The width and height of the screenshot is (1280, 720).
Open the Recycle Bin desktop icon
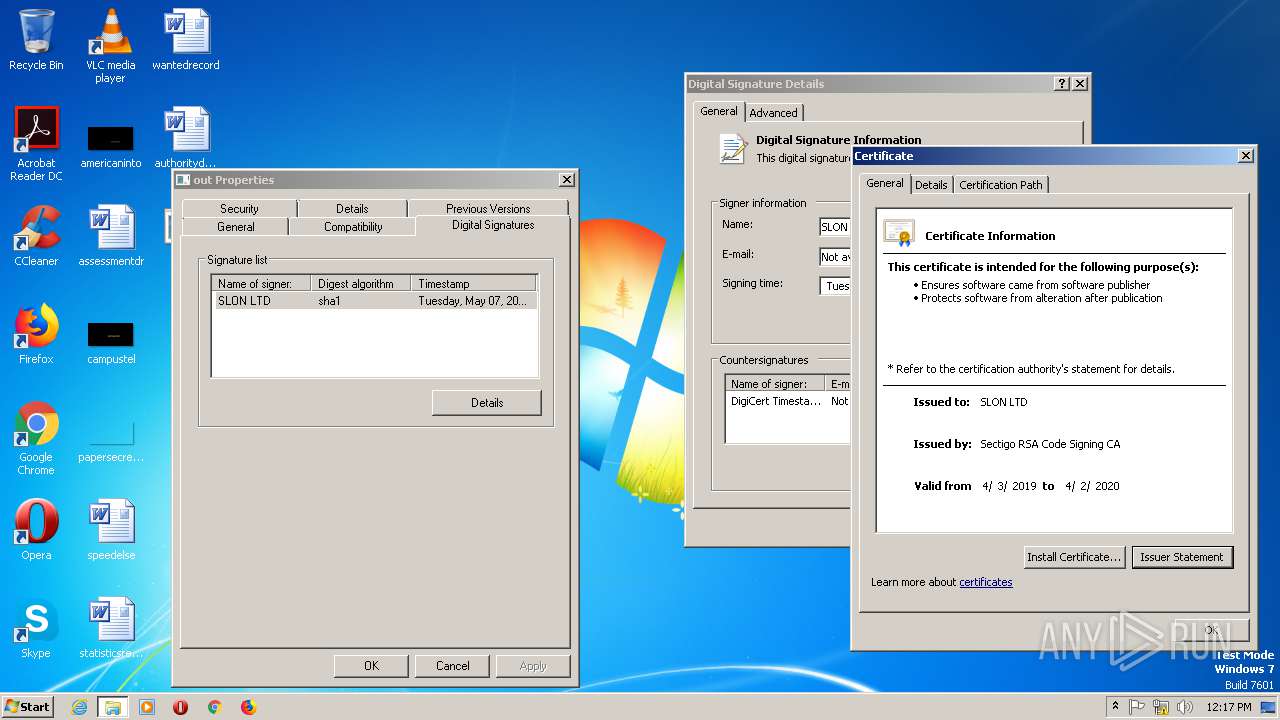click(x=36, y=40)
